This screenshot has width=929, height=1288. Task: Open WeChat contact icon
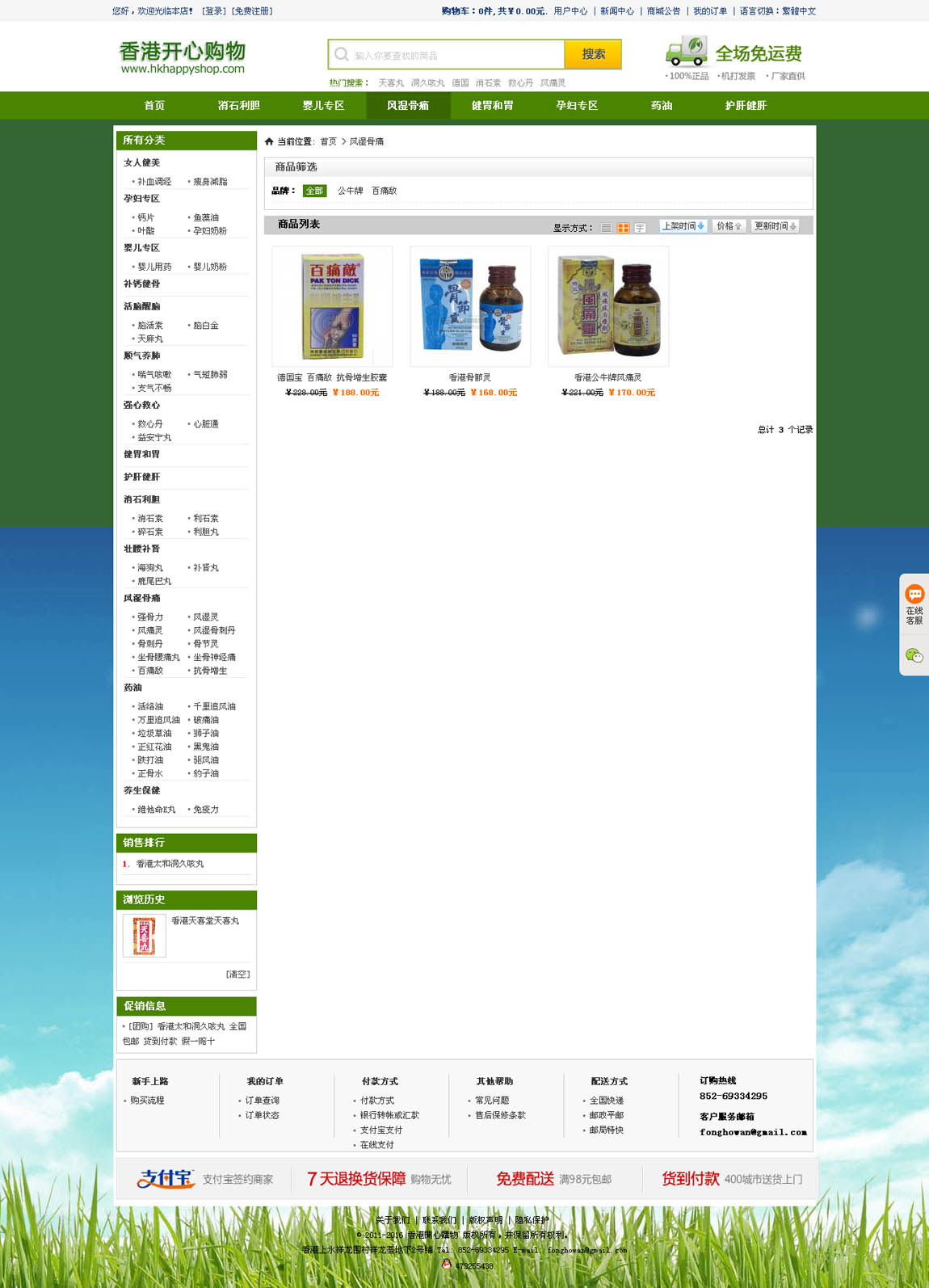(914, 655)
